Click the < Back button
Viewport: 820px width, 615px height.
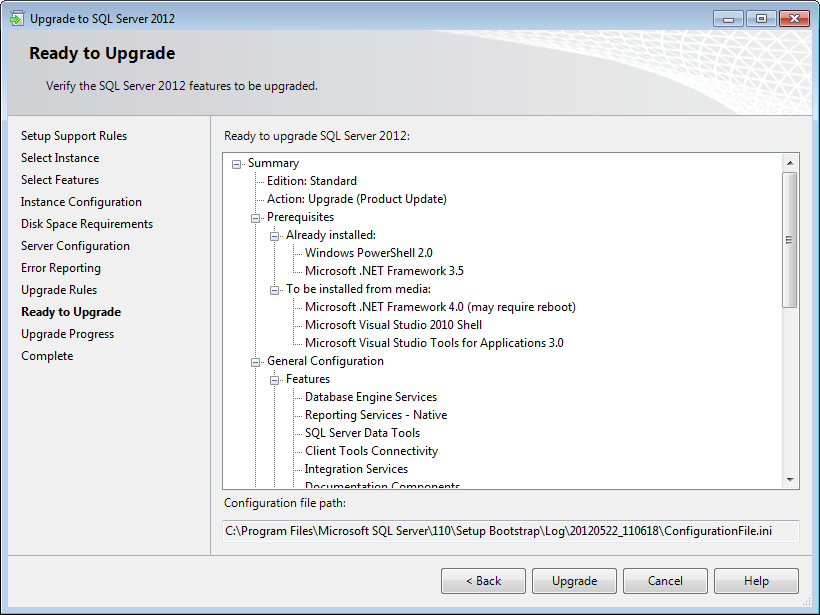[483, 581]
